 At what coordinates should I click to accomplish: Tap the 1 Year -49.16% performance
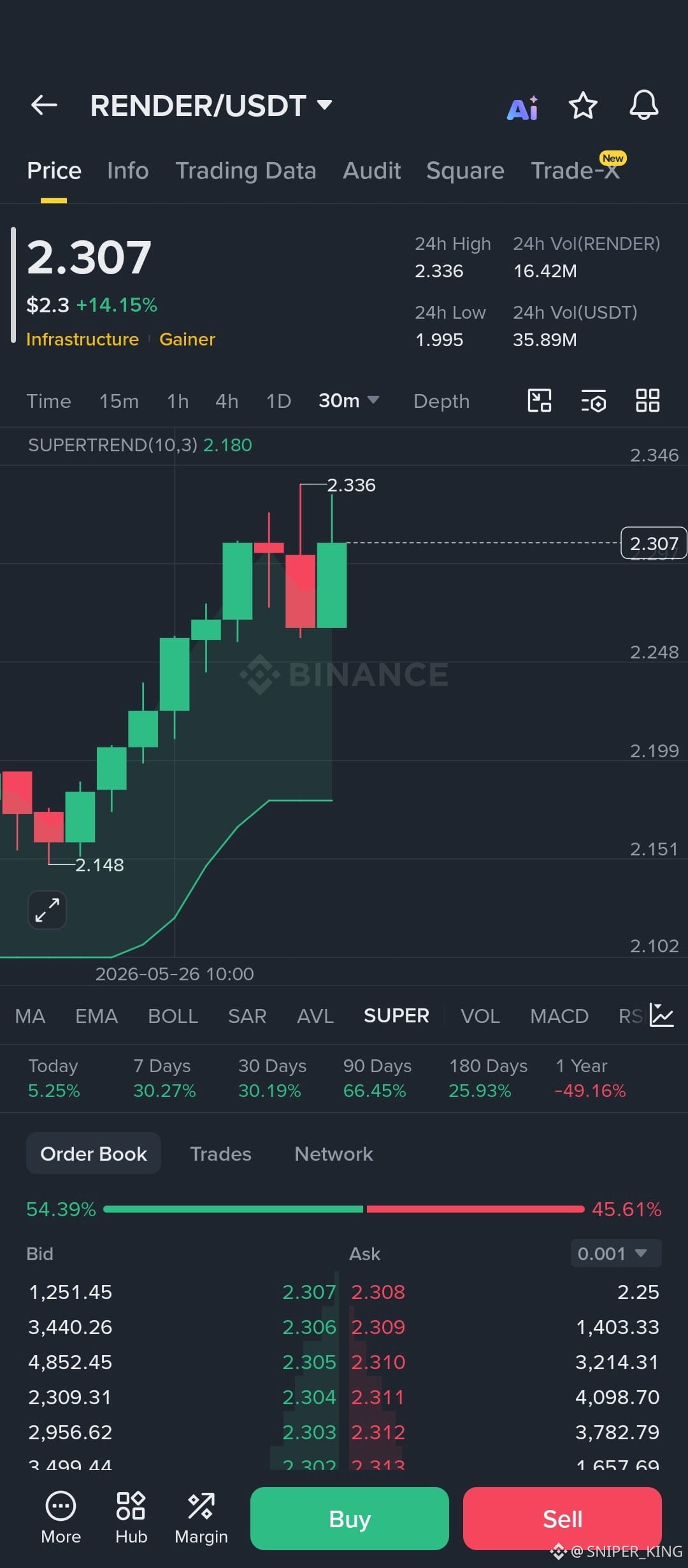[591, 1078]
